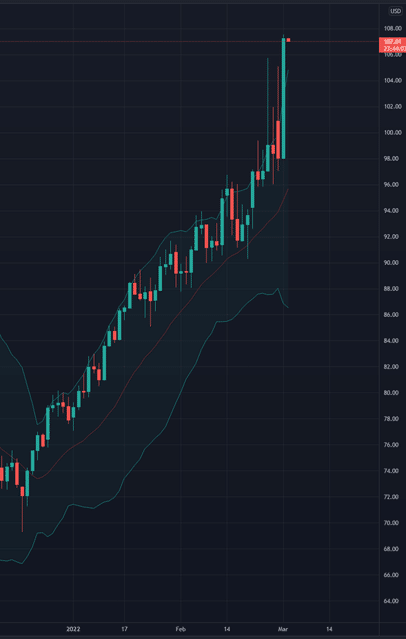The width and height of the screenshot is (406, 639).
Task: Click the 82.00 price axis label
Action: coord(392,367)
